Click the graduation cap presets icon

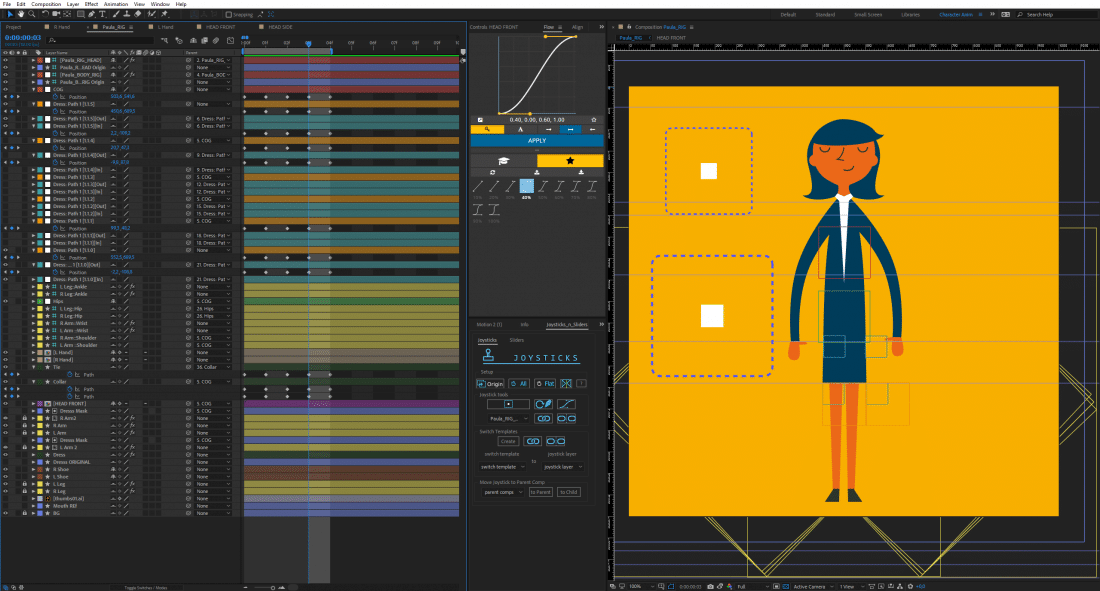pos(503,160)
